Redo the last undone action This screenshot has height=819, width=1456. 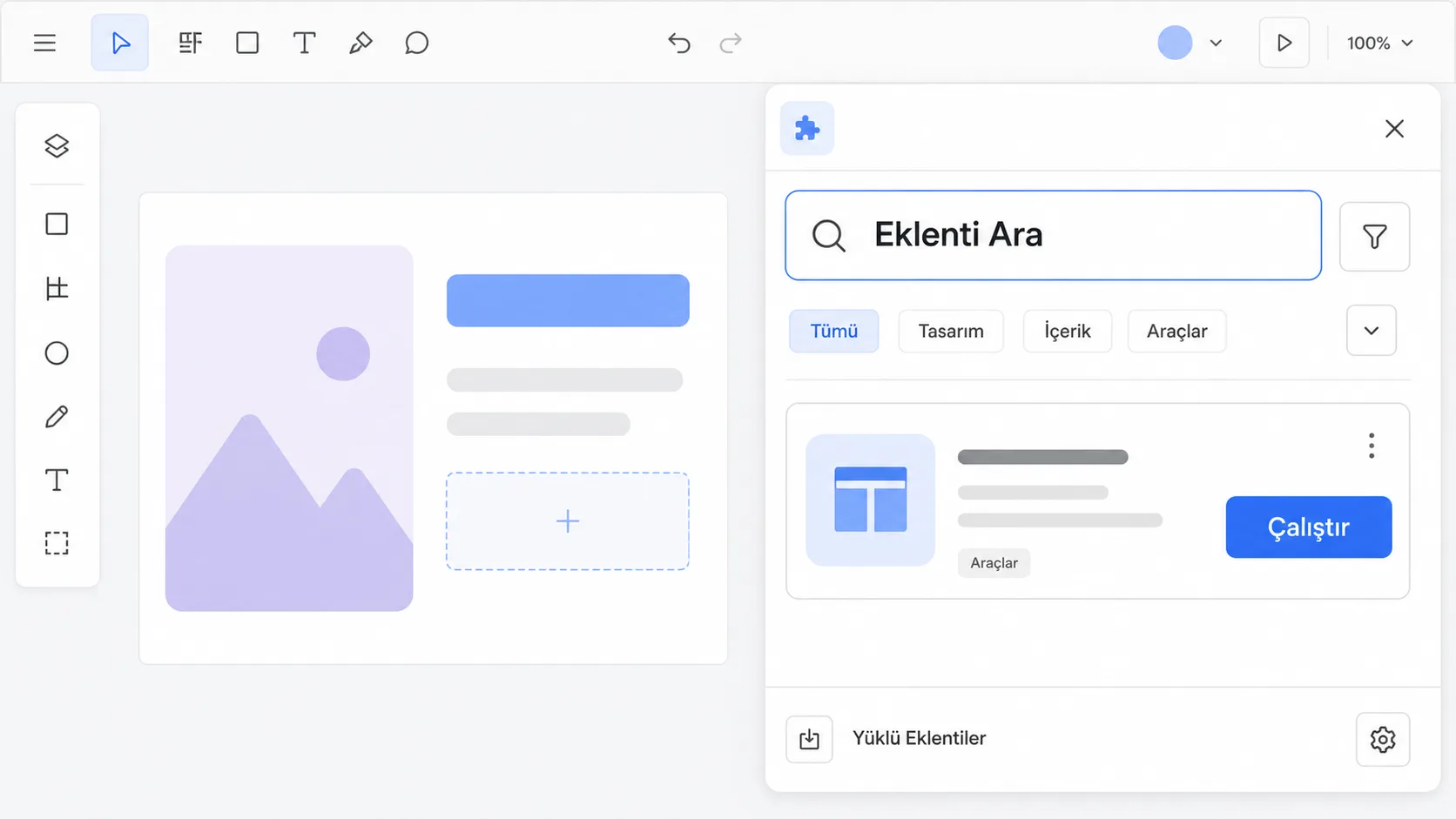[731, 43]
